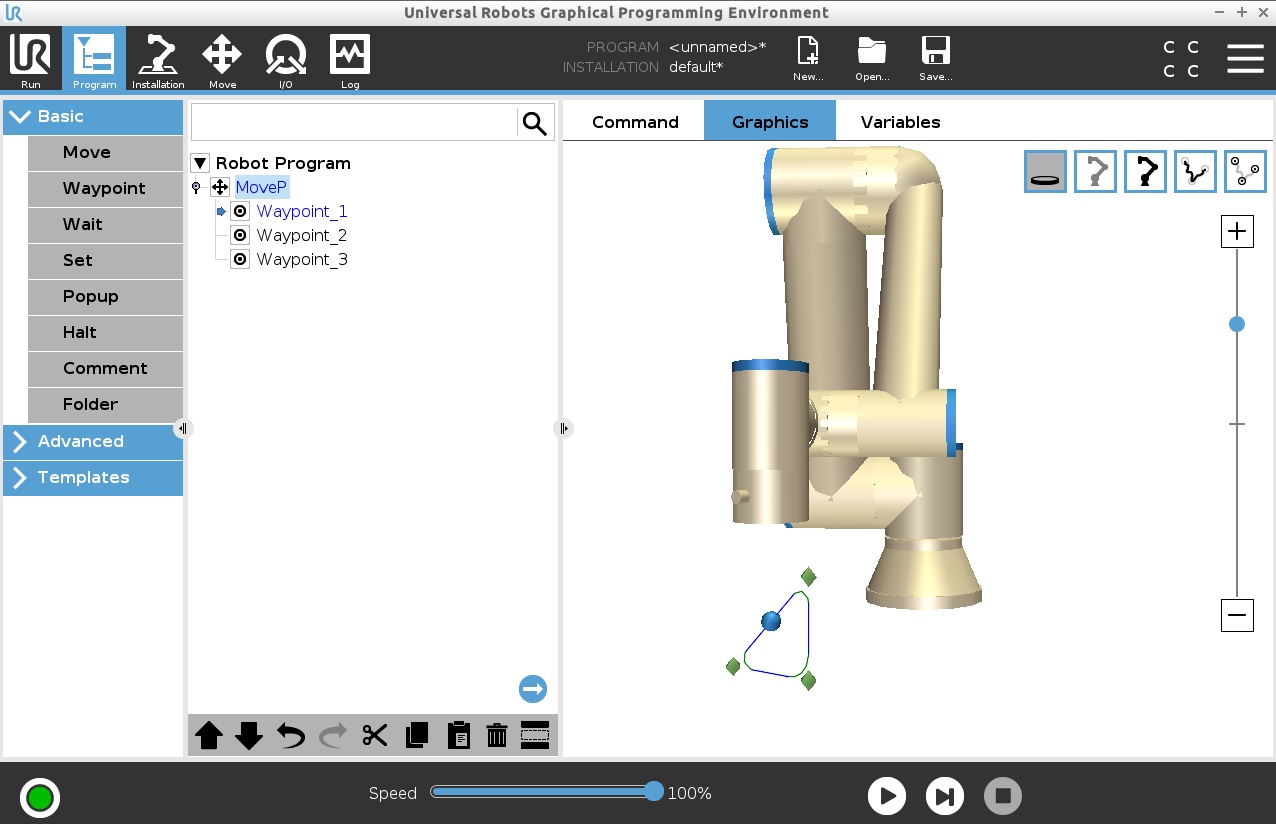Expand the Templates section
This screenshot has height=824, width=1276.
tap(93, 478)
